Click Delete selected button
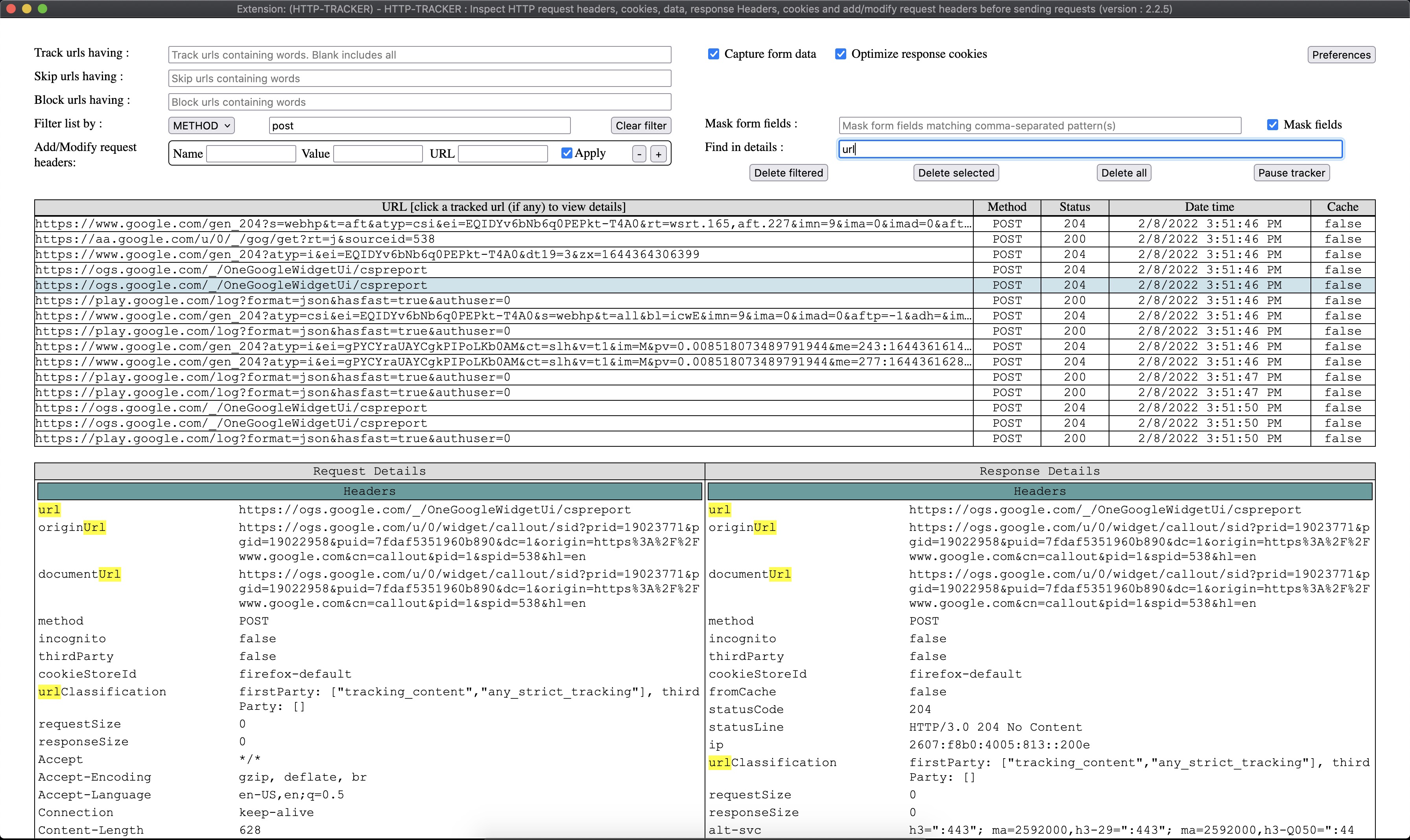This screenshot has height=840, width=1410. coord(955,173)
